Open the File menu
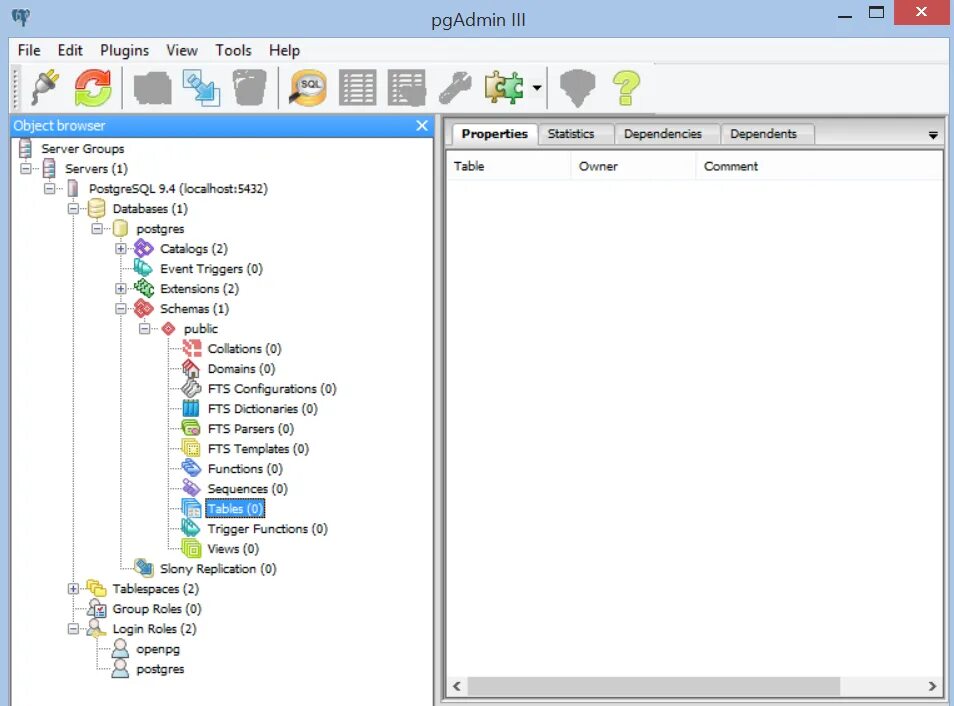The image size is (954, 706). click(x=29, y=51)
